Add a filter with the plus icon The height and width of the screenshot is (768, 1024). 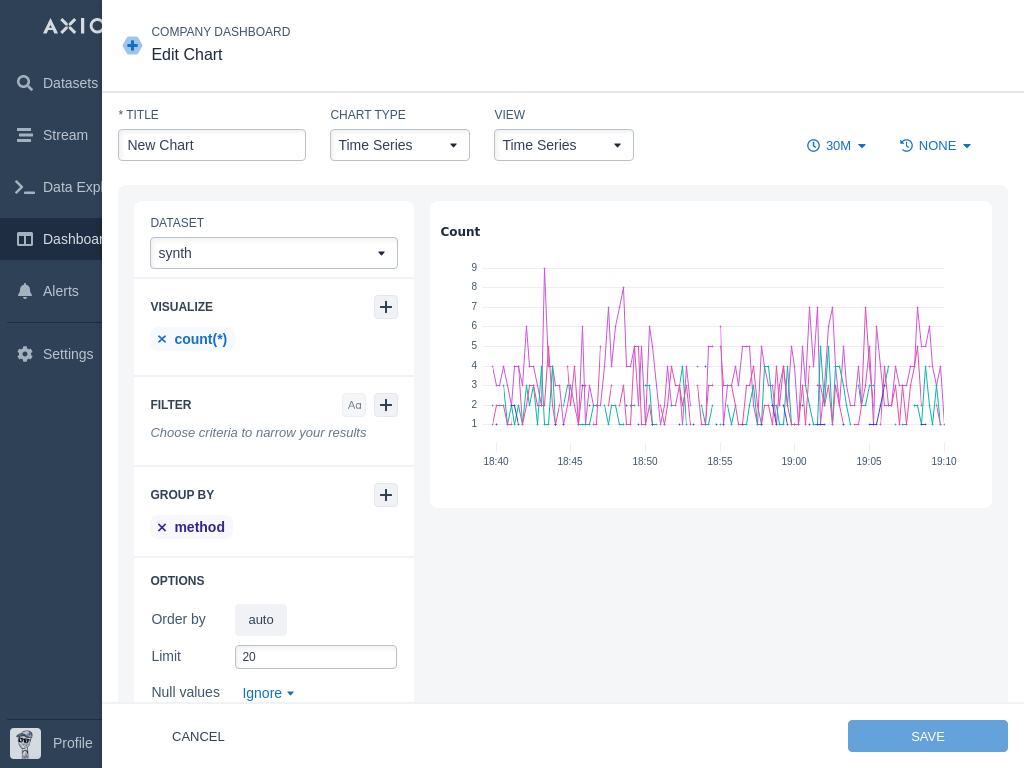tap(386, 405)
